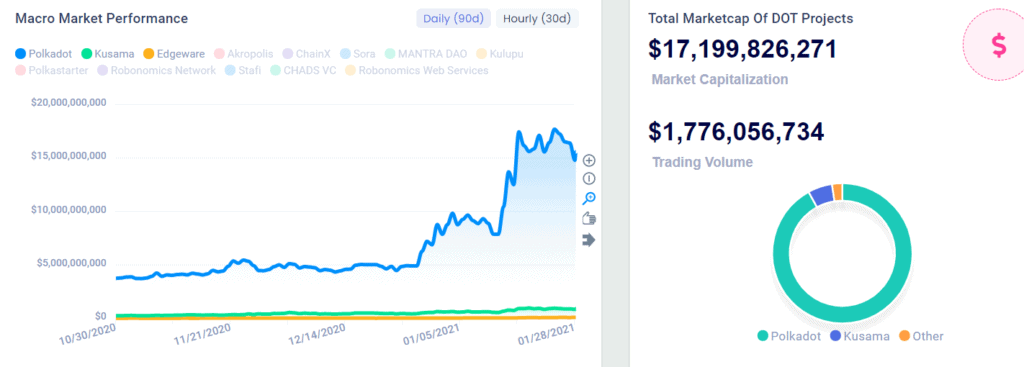Switch to Hourly (30d) view
Image resolution: width=1024 pixels, height=367 pixels.
click(x=537, y=18)
